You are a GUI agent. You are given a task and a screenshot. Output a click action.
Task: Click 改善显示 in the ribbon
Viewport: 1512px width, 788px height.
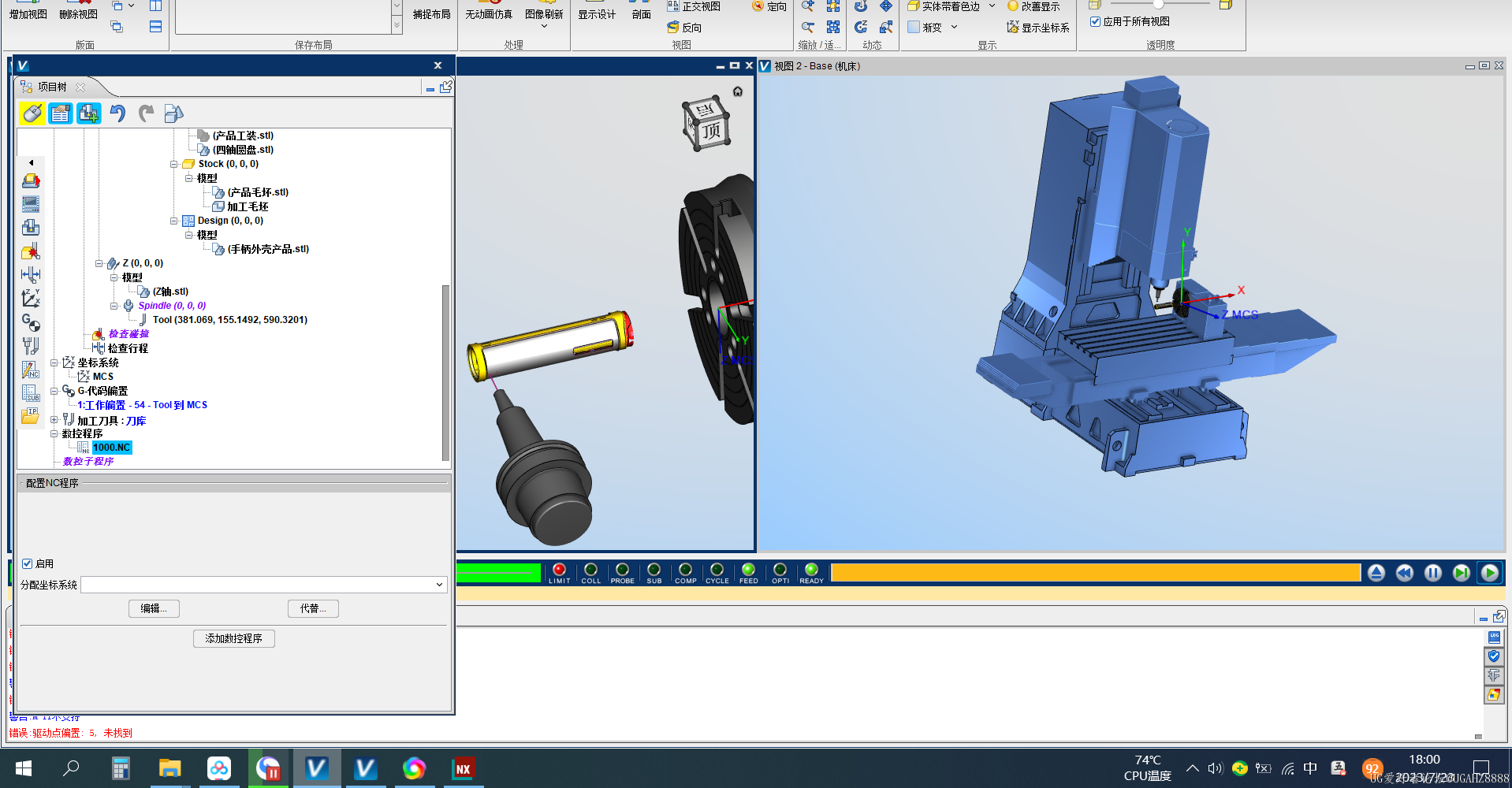pyautogui.click(x=1033, y=6)
